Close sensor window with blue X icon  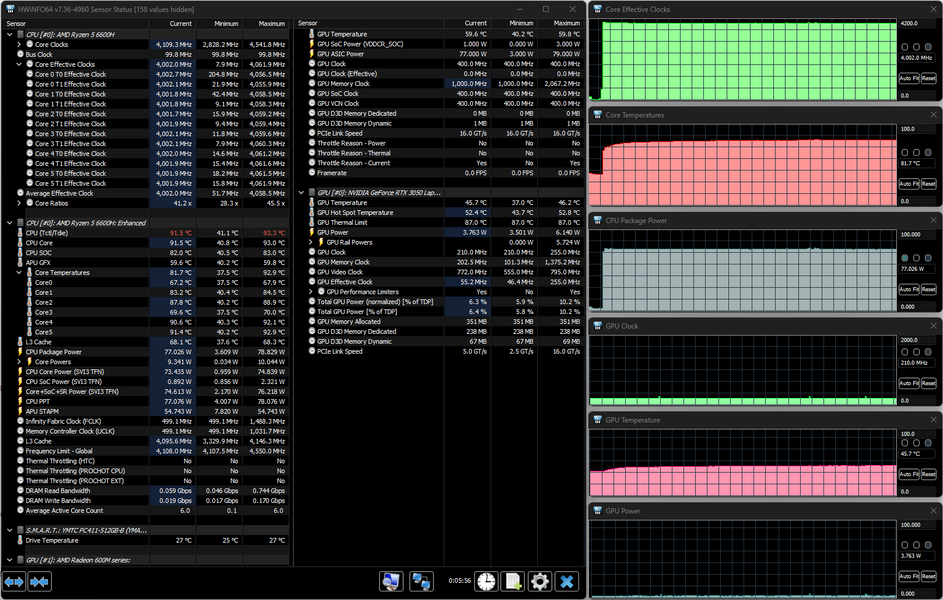click(x=566, y=581)
